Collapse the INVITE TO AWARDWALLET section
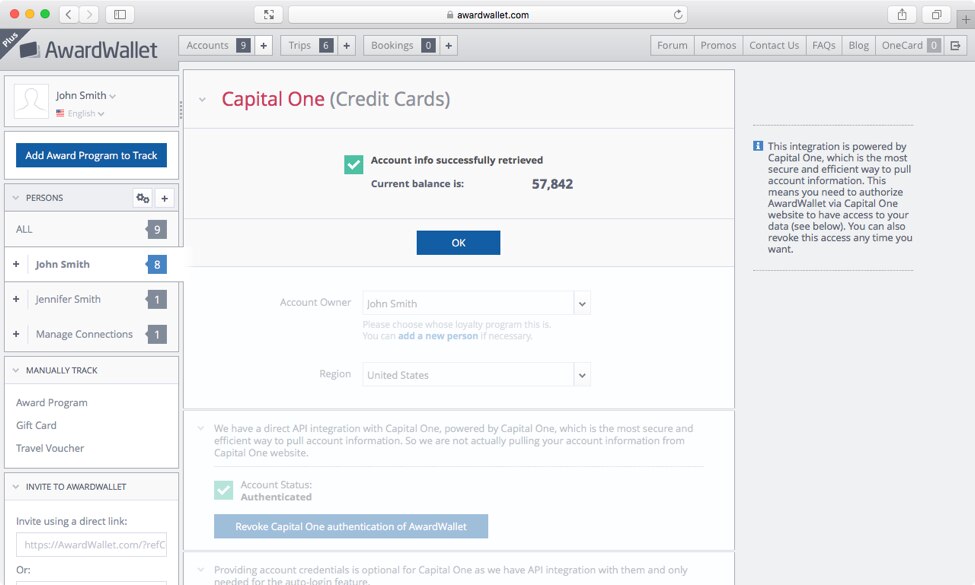 tap(16, 487)
